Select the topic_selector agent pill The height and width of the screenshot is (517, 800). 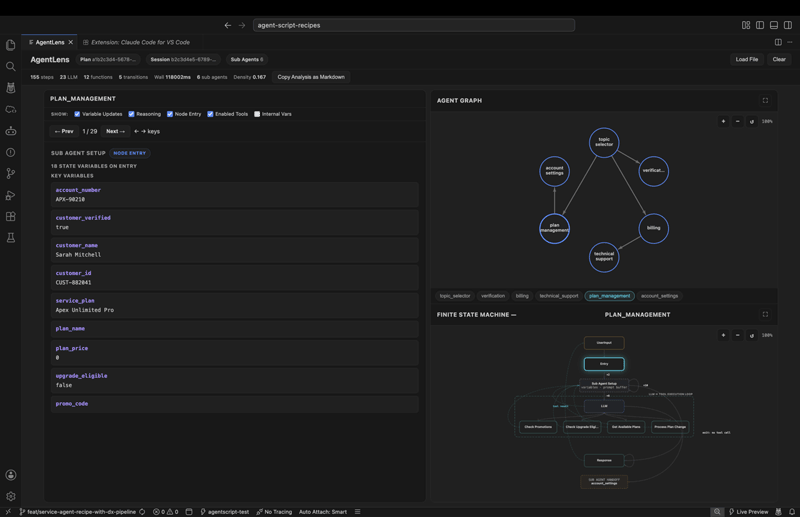455,296
